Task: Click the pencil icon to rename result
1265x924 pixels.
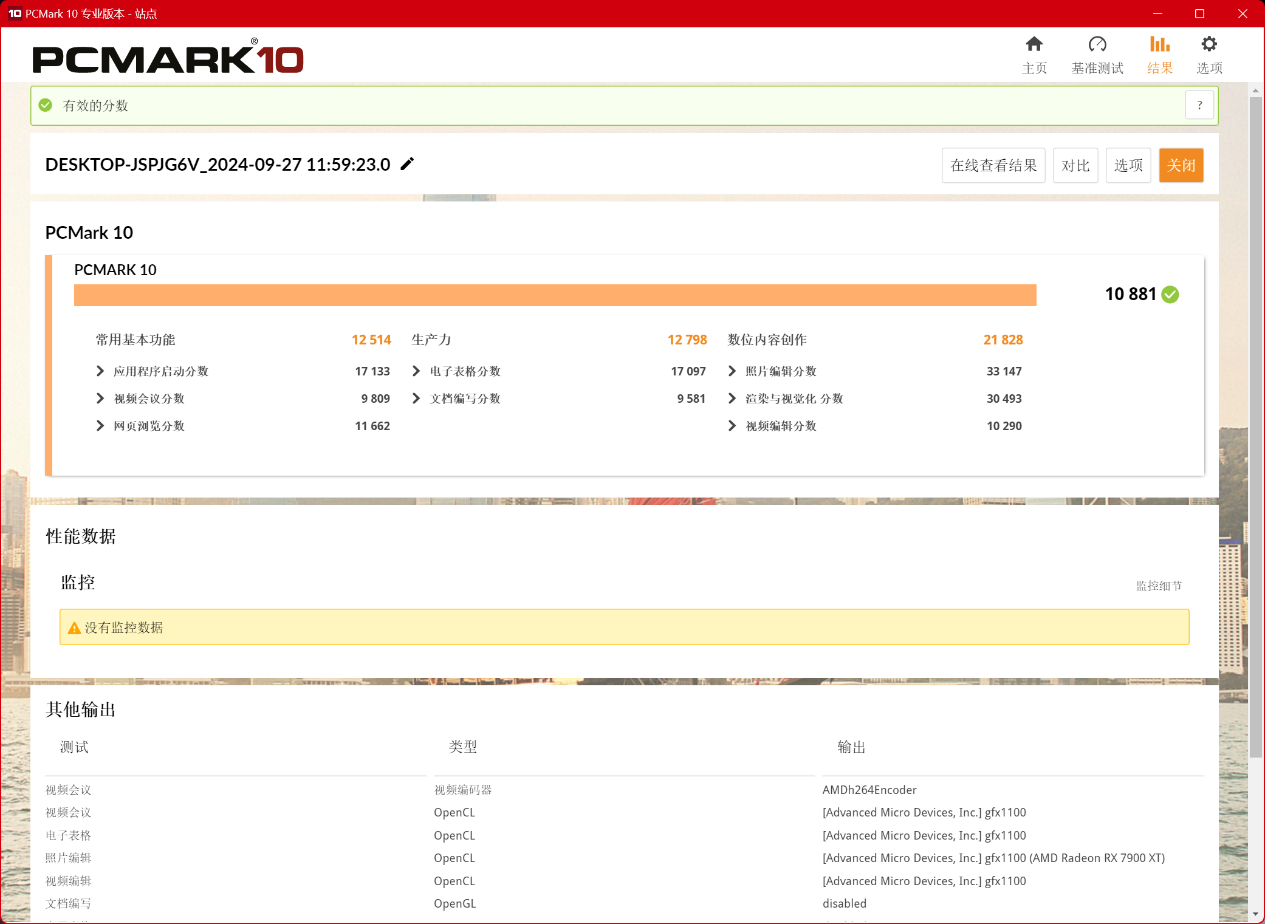Action: 407,164
